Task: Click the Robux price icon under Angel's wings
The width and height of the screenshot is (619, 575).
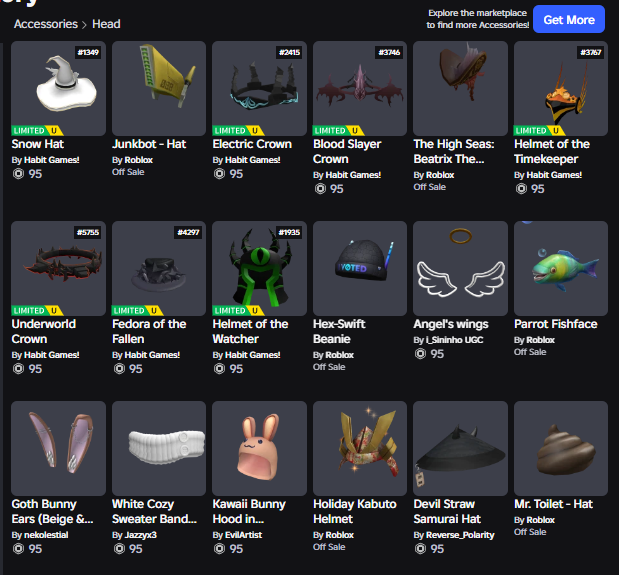Action: point(420,354)
